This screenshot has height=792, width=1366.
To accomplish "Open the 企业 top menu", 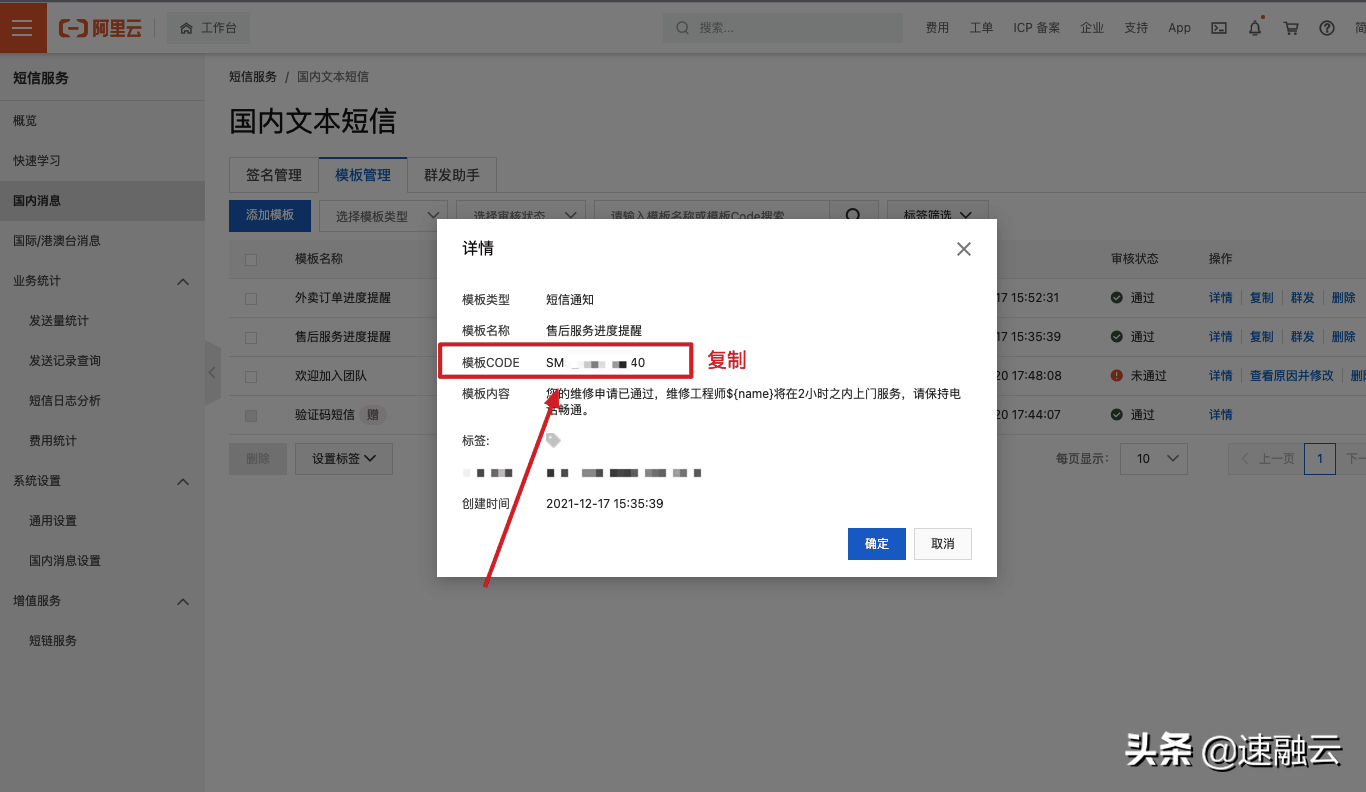I will click(1092, 28).
